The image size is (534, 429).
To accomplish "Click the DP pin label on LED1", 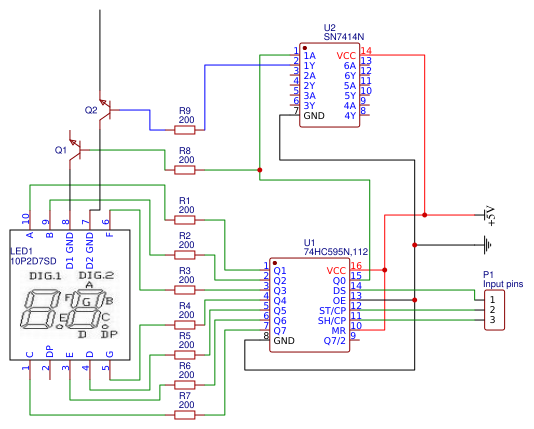I will (49, 351).
